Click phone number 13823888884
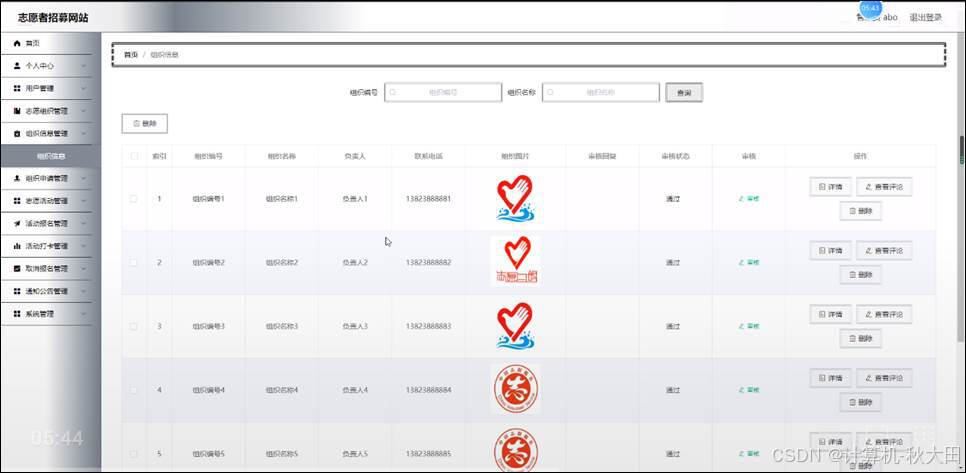966x473 pixels. coord(428,390)
